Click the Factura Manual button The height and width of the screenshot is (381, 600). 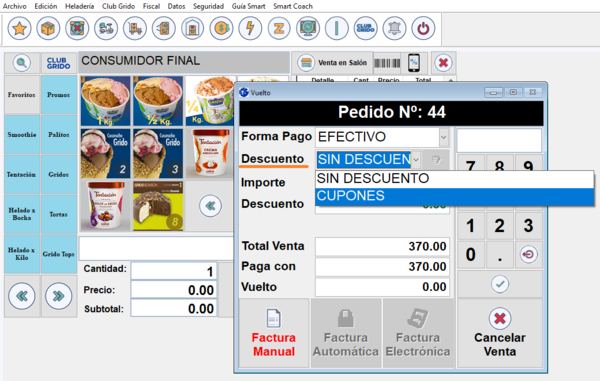[x=274, y=333]
